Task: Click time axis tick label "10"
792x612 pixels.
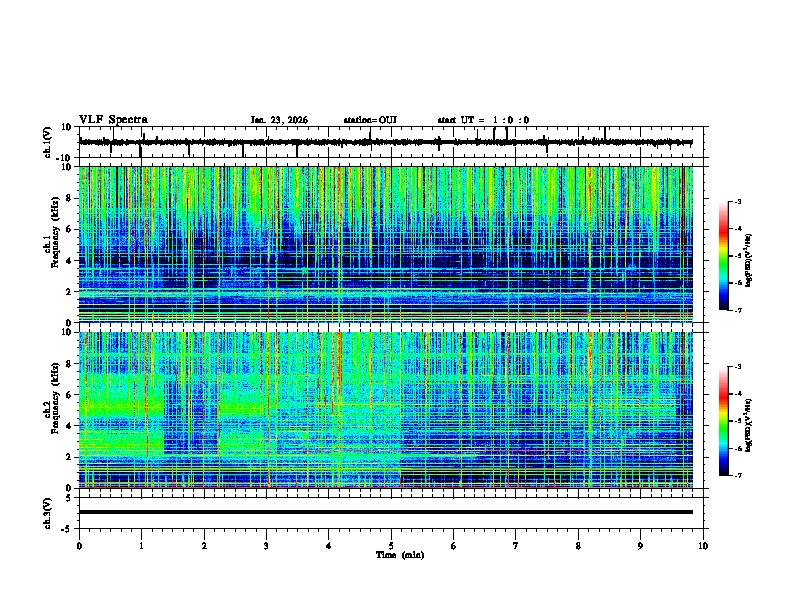Action: click(703, 546)
